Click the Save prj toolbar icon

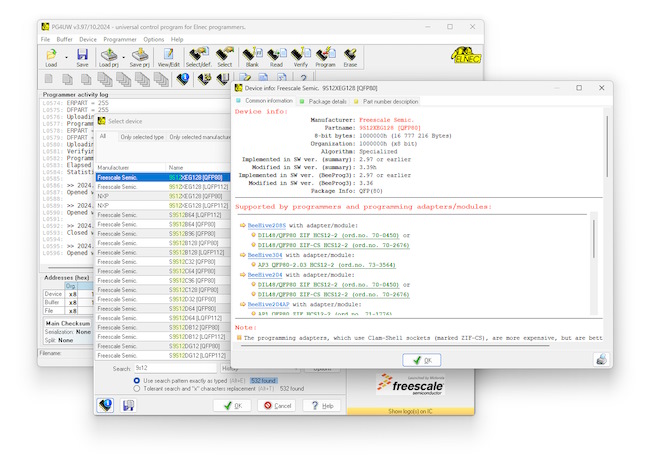click(x=140, y=57)
